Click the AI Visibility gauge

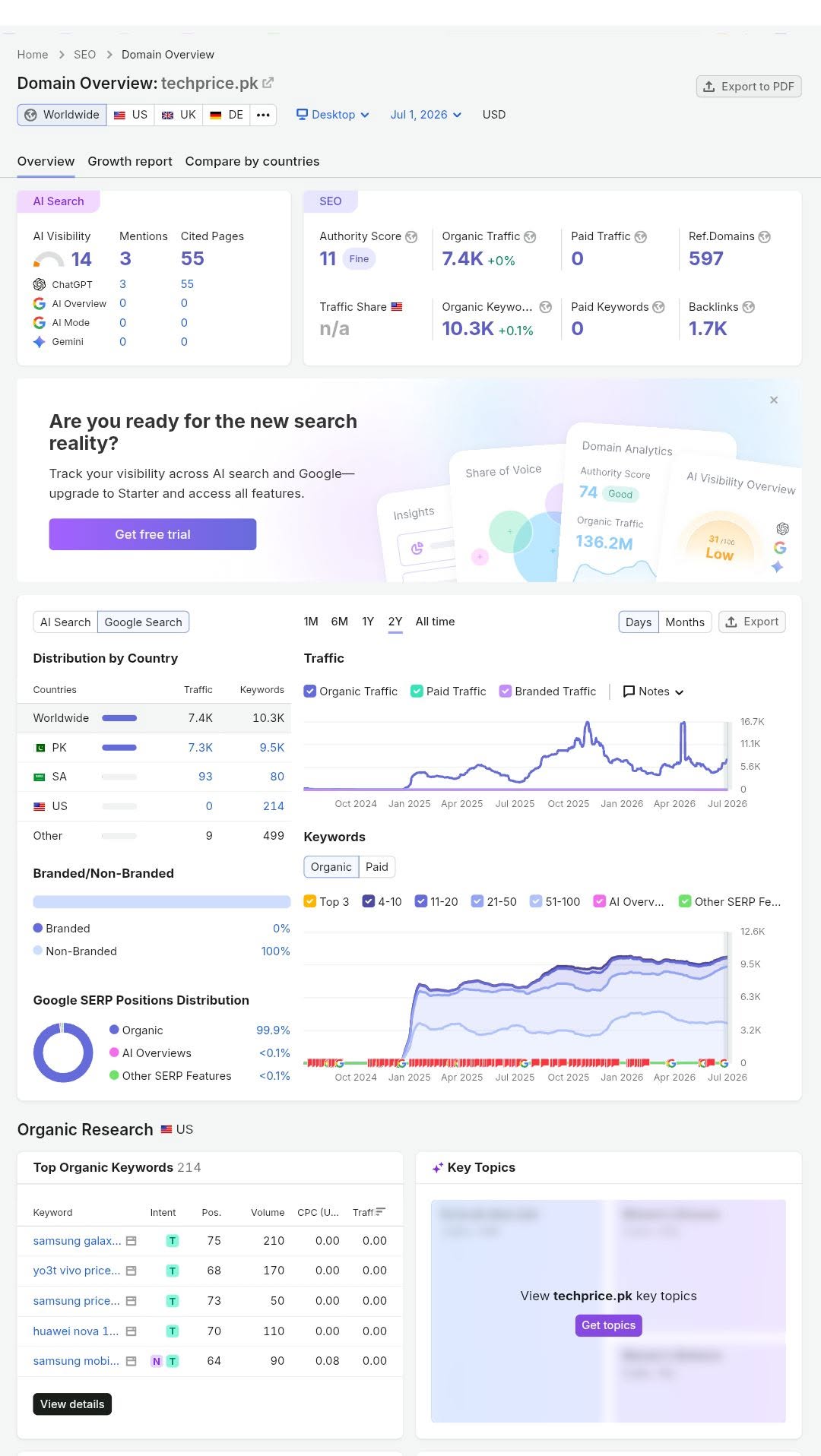(x=49, y=260)
